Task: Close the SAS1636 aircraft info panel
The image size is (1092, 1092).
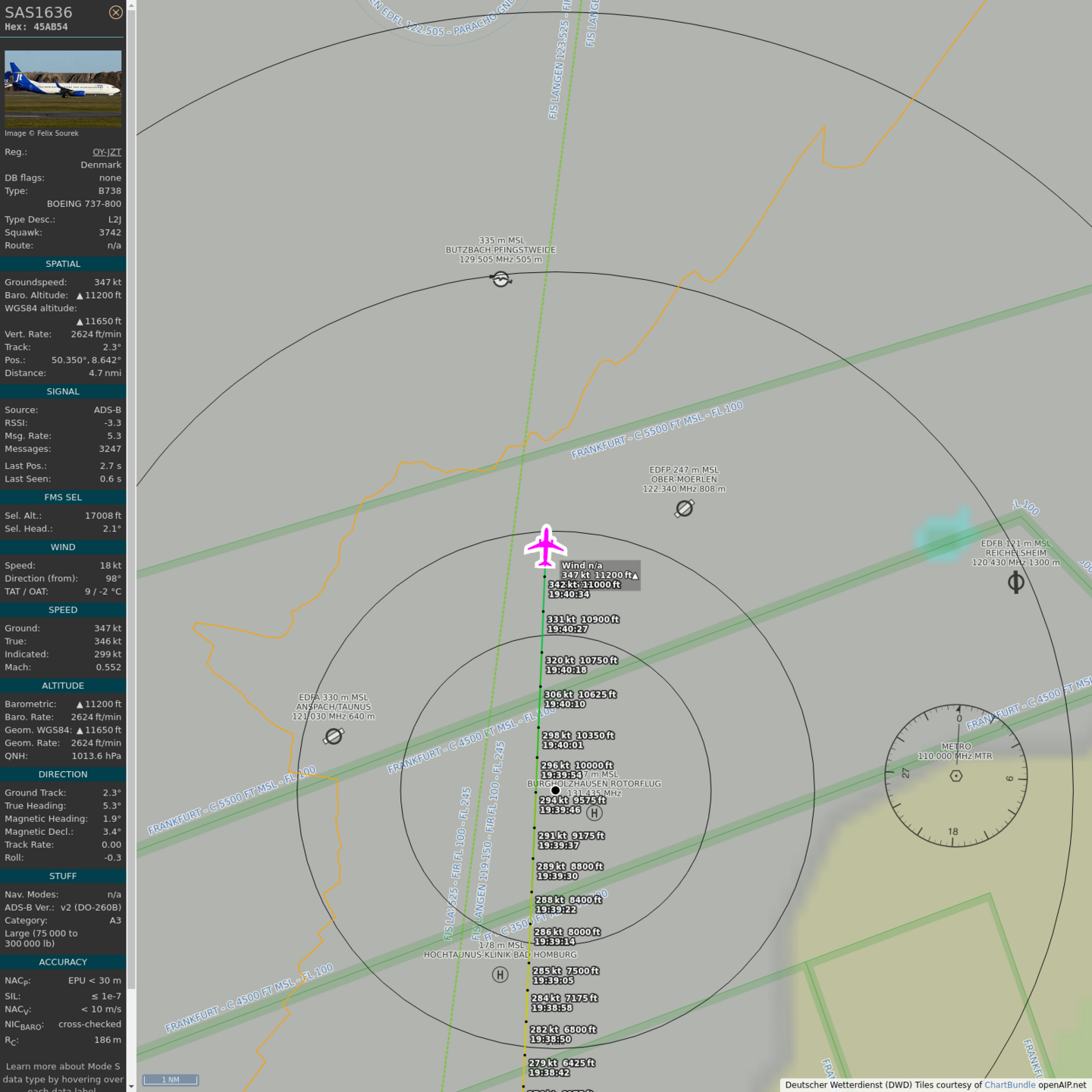Action: pyautogui.click(x=115, y=12)
